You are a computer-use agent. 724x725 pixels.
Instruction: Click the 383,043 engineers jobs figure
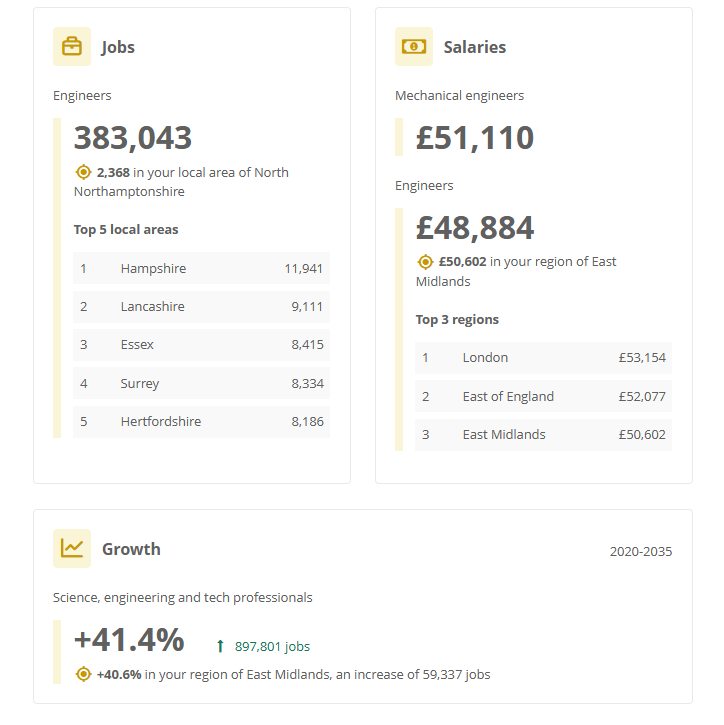pos(133,138)
